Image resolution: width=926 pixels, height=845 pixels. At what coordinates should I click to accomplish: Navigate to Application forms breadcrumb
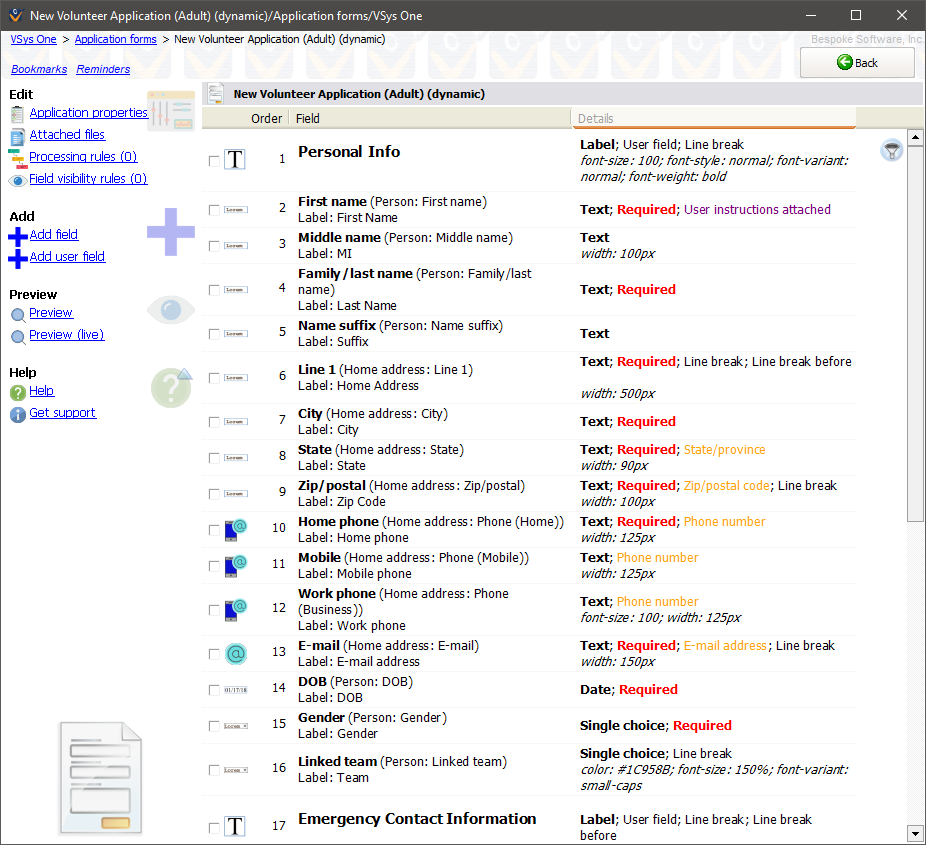(x=115, y=39)
